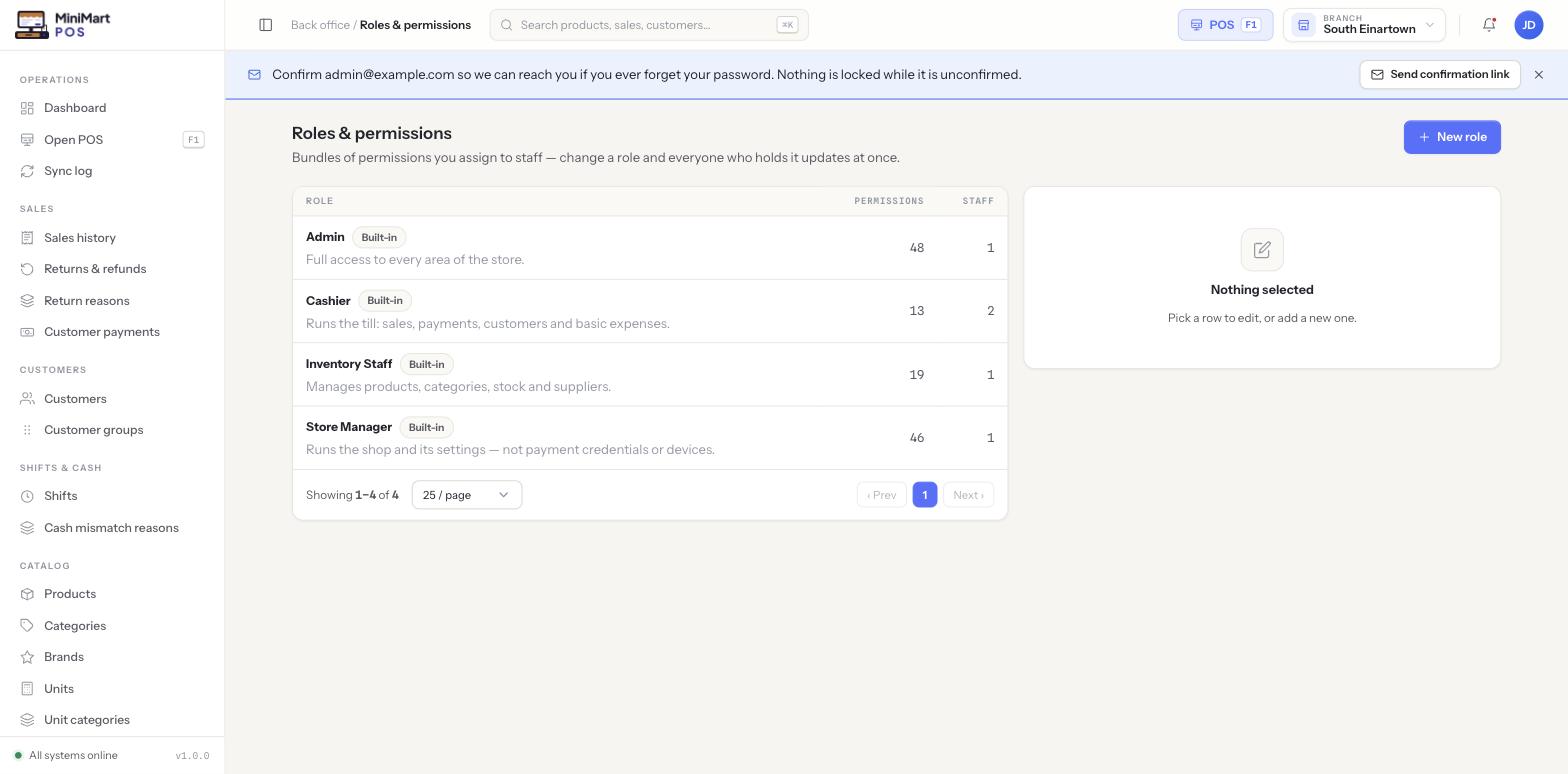The image size is (1568, 774).
Task: Click the edit icon in empty panel
Action: coord(1262,250)
